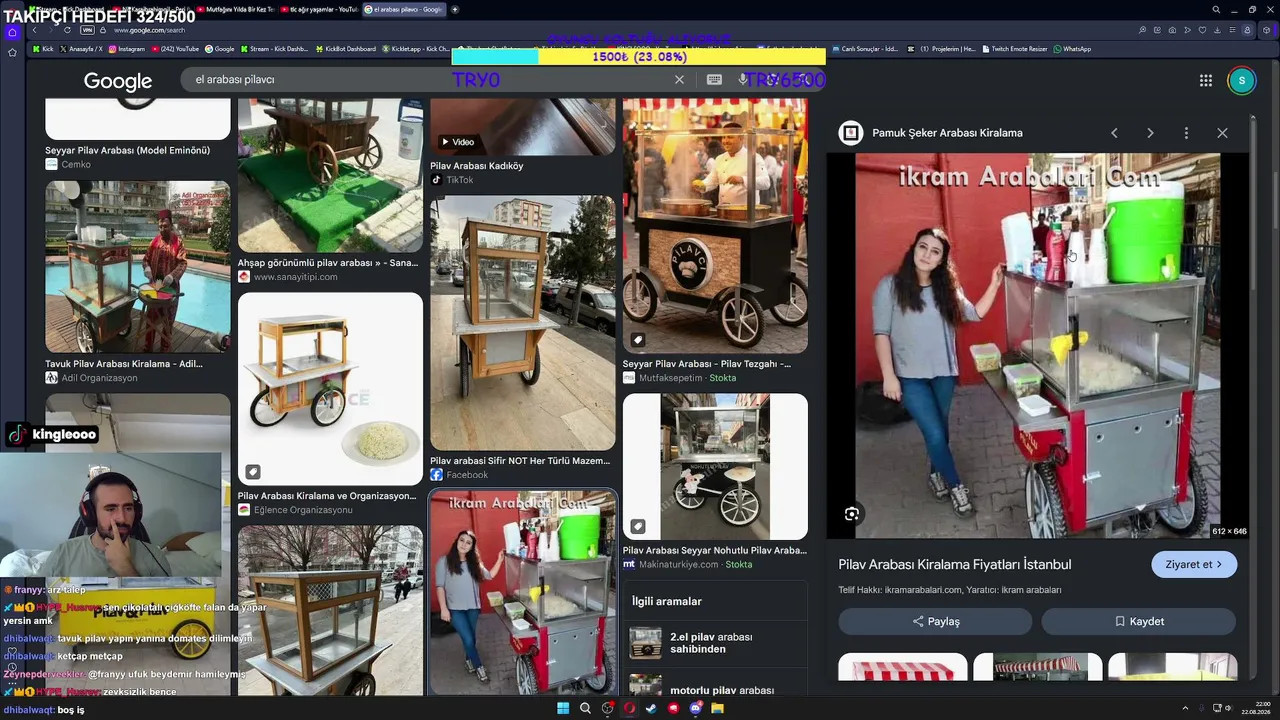
Task: Open the large preview image of ikram arabası
Action: 1037,346
